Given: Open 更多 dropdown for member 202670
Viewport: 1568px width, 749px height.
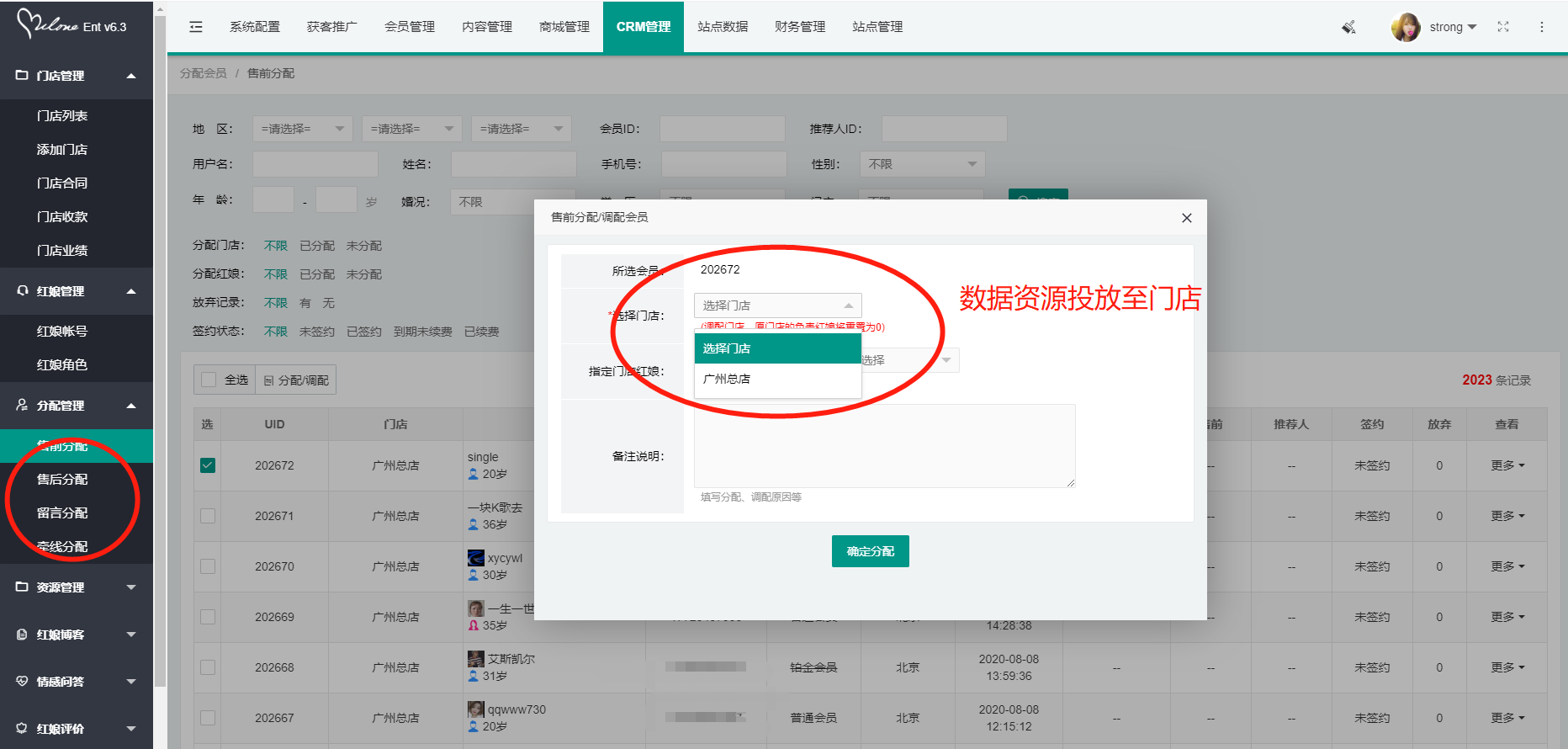Looking at the screenshot, I should point(1507,566).
